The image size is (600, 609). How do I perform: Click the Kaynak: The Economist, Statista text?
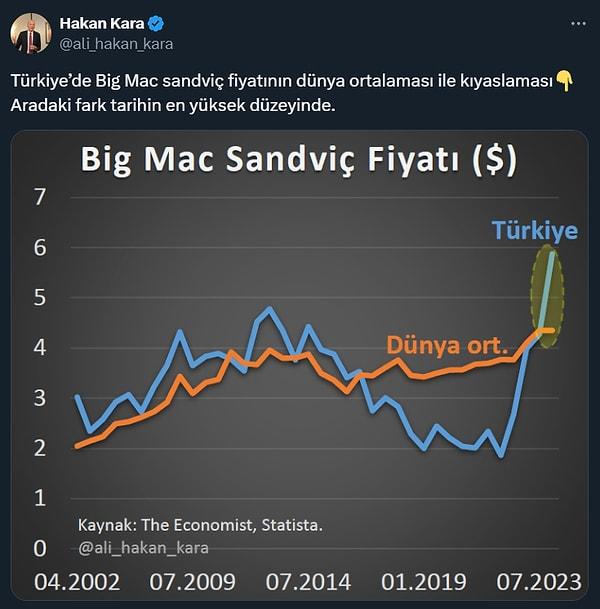pos(200,525)
